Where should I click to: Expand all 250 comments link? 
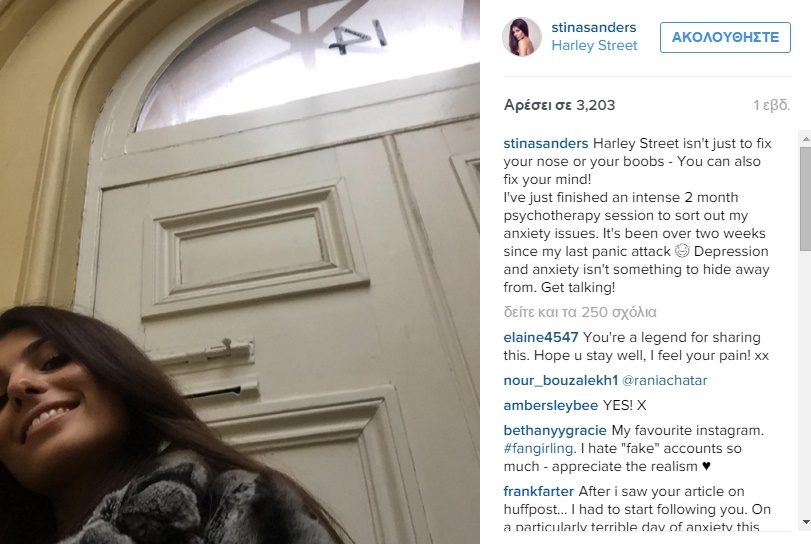pyautogui.click(x=580, y=312)
